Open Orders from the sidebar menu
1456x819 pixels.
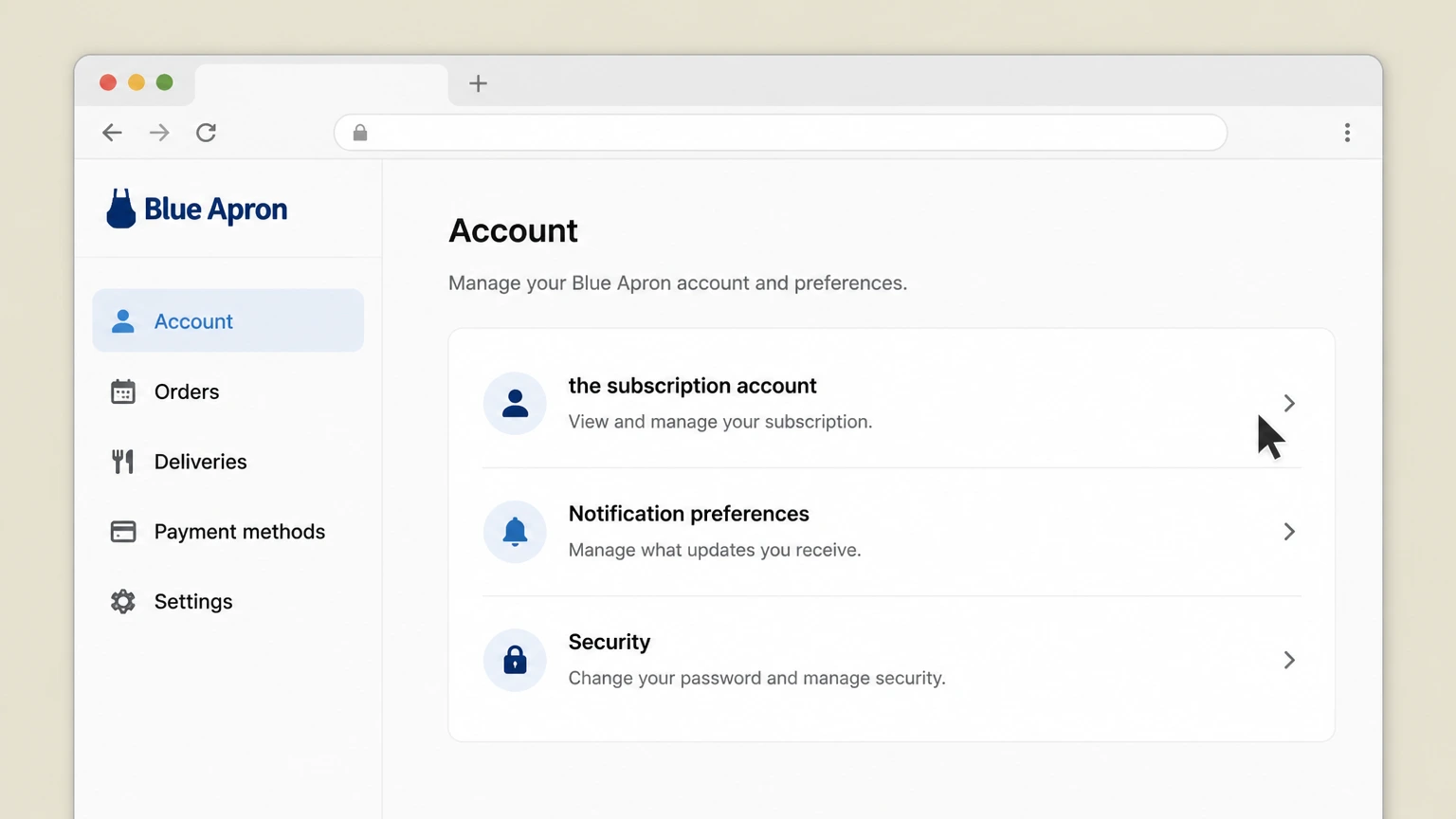(228, 391)
